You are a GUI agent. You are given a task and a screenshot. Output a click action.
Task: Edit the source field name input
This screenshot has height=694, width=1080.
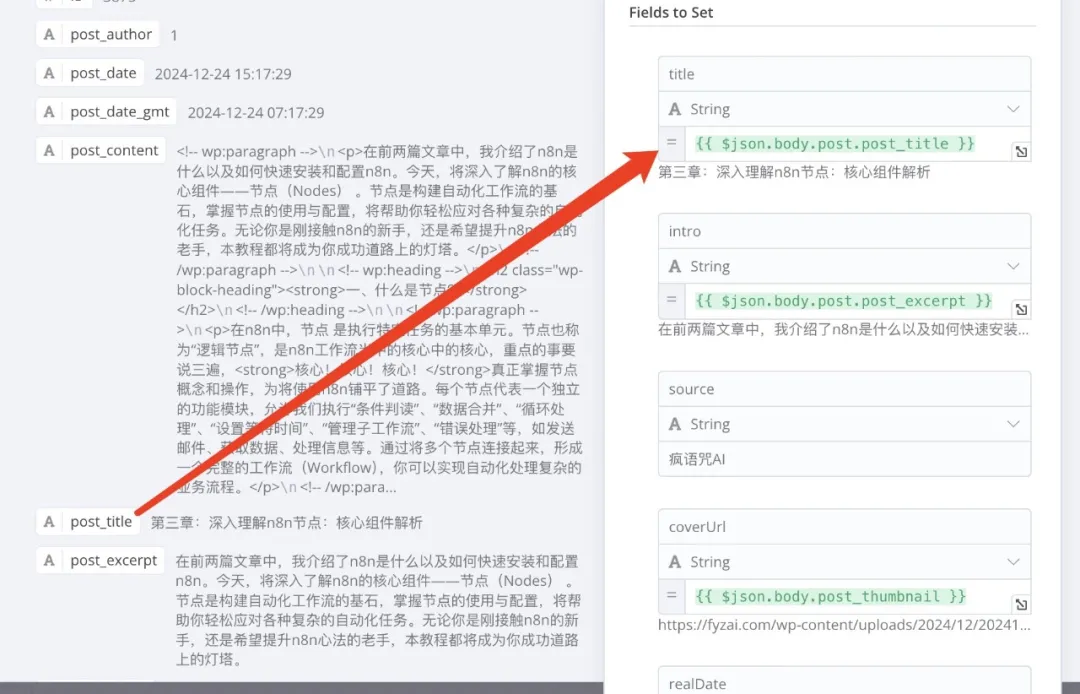point(844,389)
